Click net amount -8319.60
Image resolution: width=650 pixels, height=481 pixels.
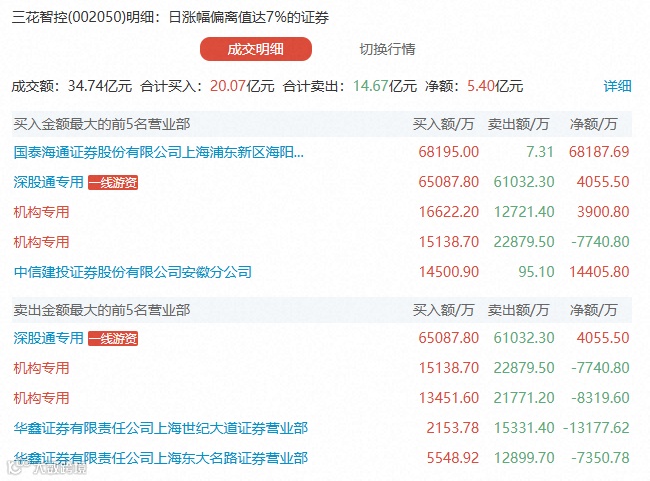click(600, 398)
